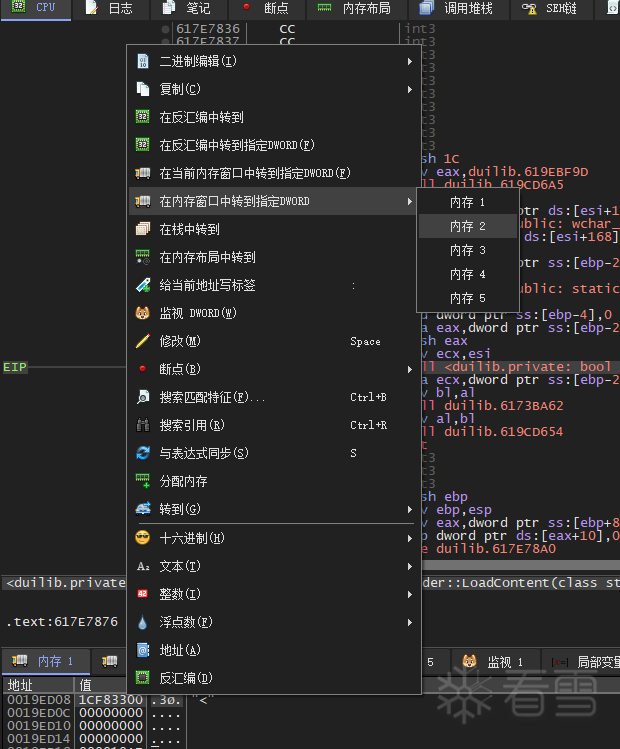Click the 地址 column header

(x=38, y=685)
